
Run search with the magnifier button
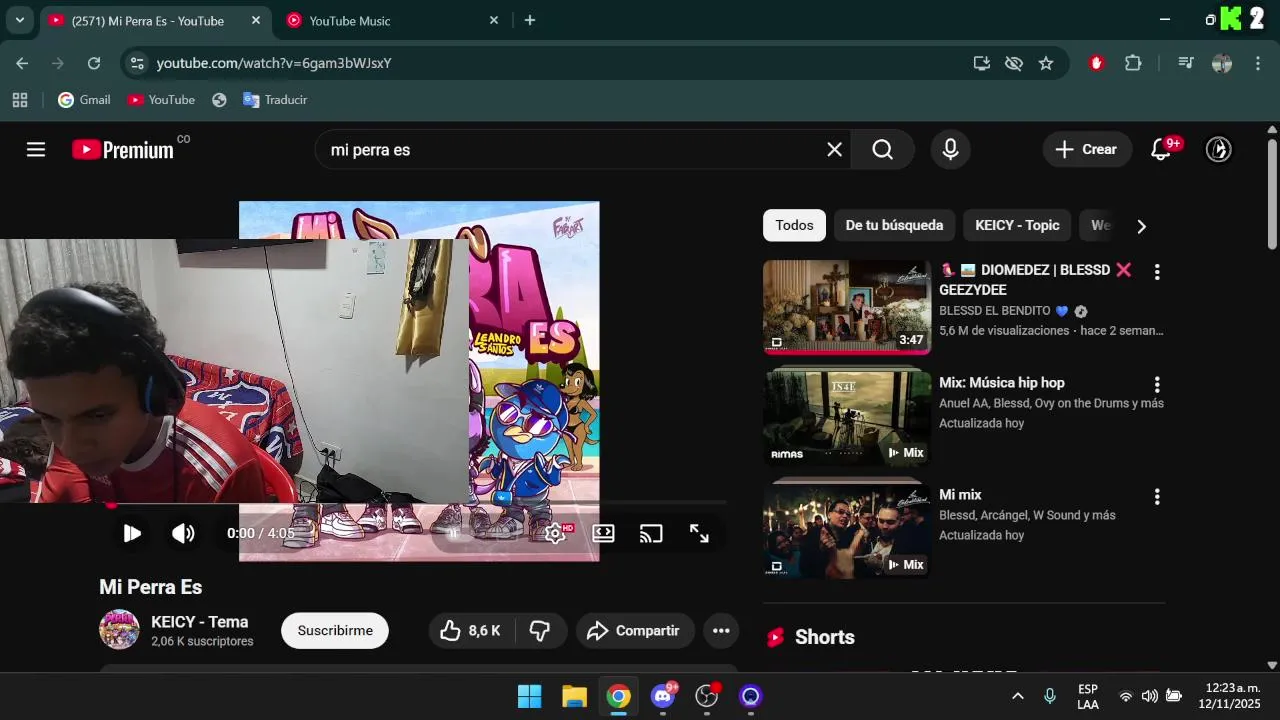[x=882, y=150]
